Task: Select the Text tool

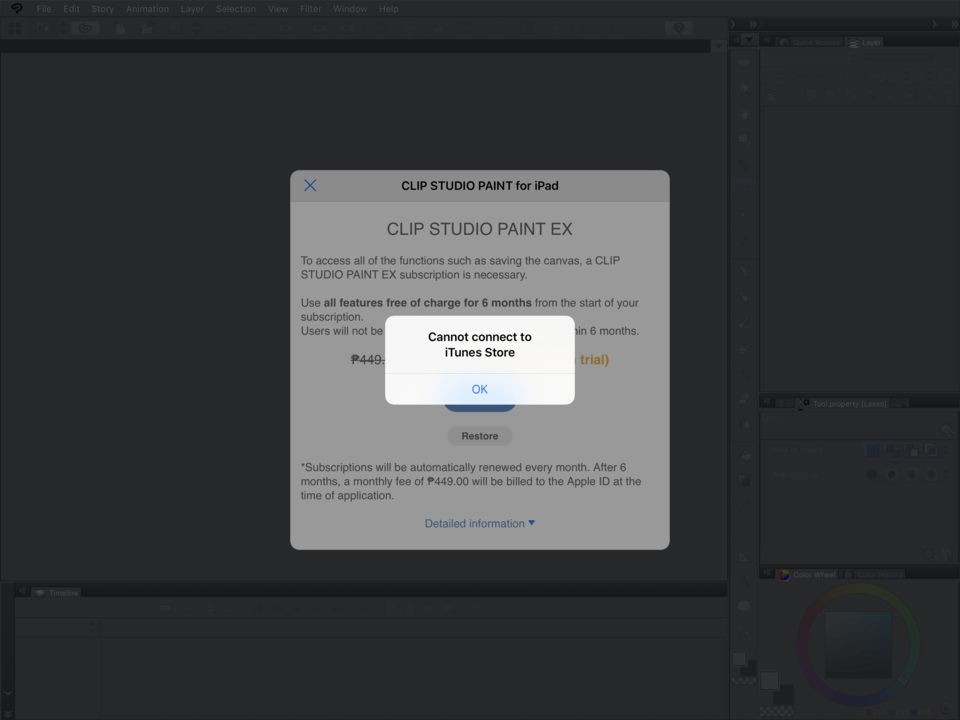Action: click(744, 580)
